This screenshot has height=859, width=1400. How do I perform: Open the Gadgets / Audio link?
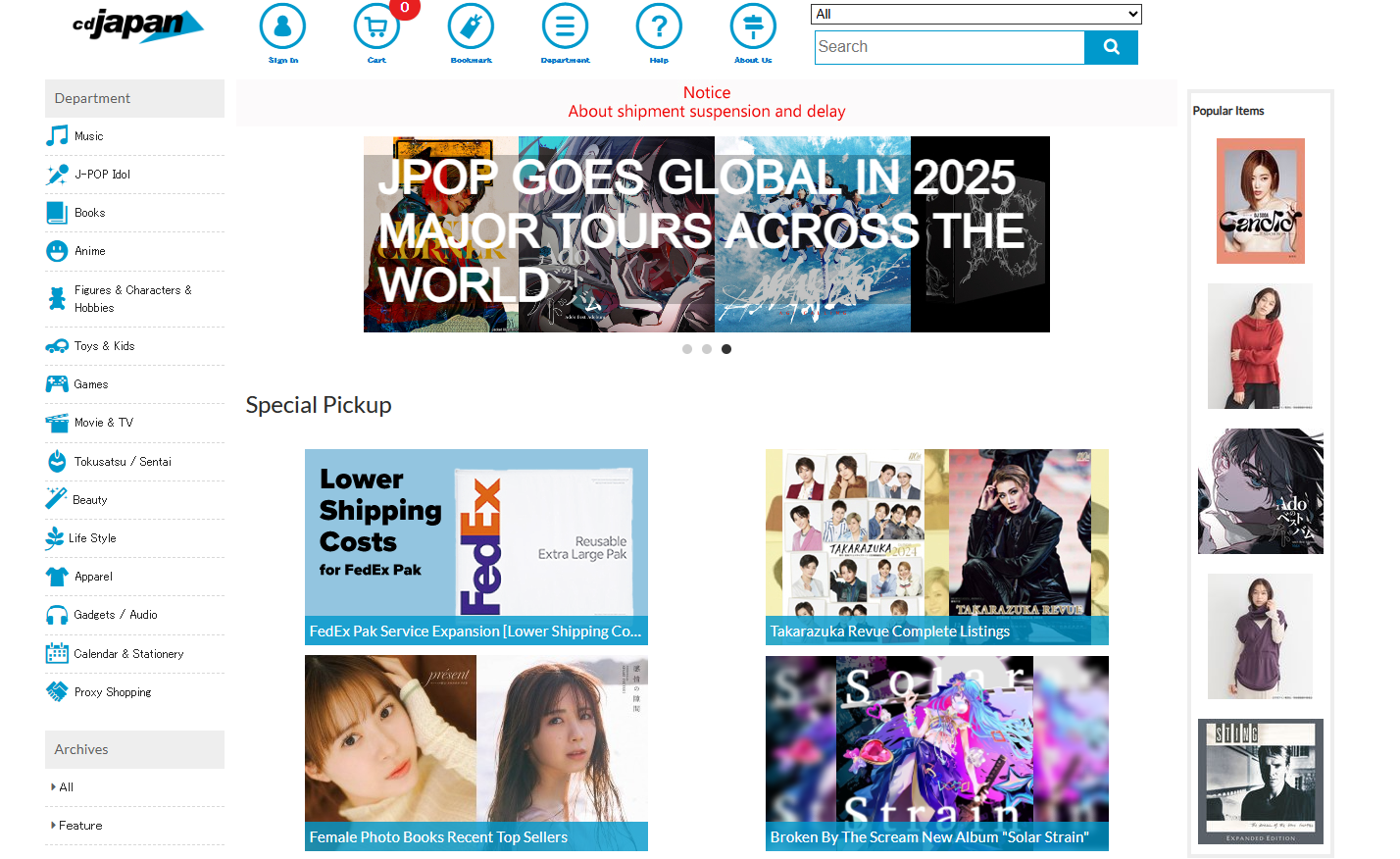tap(116, 615)
